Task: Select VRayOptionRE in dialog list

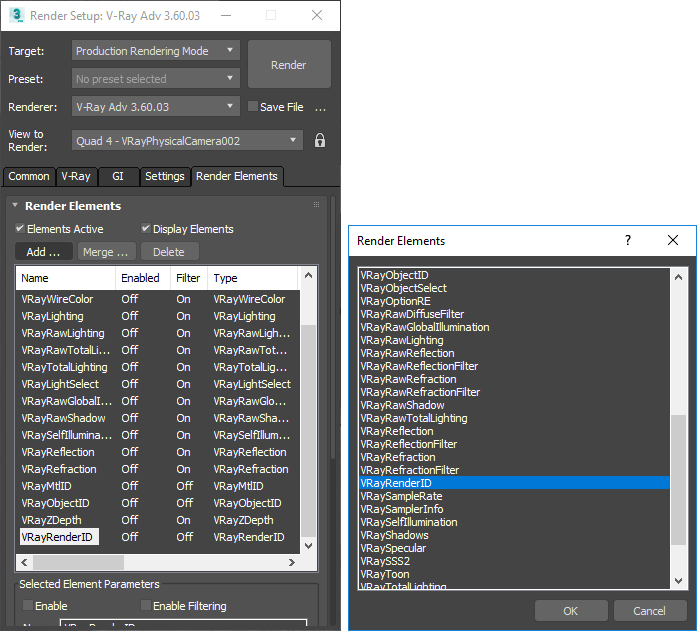Action: 514,301
